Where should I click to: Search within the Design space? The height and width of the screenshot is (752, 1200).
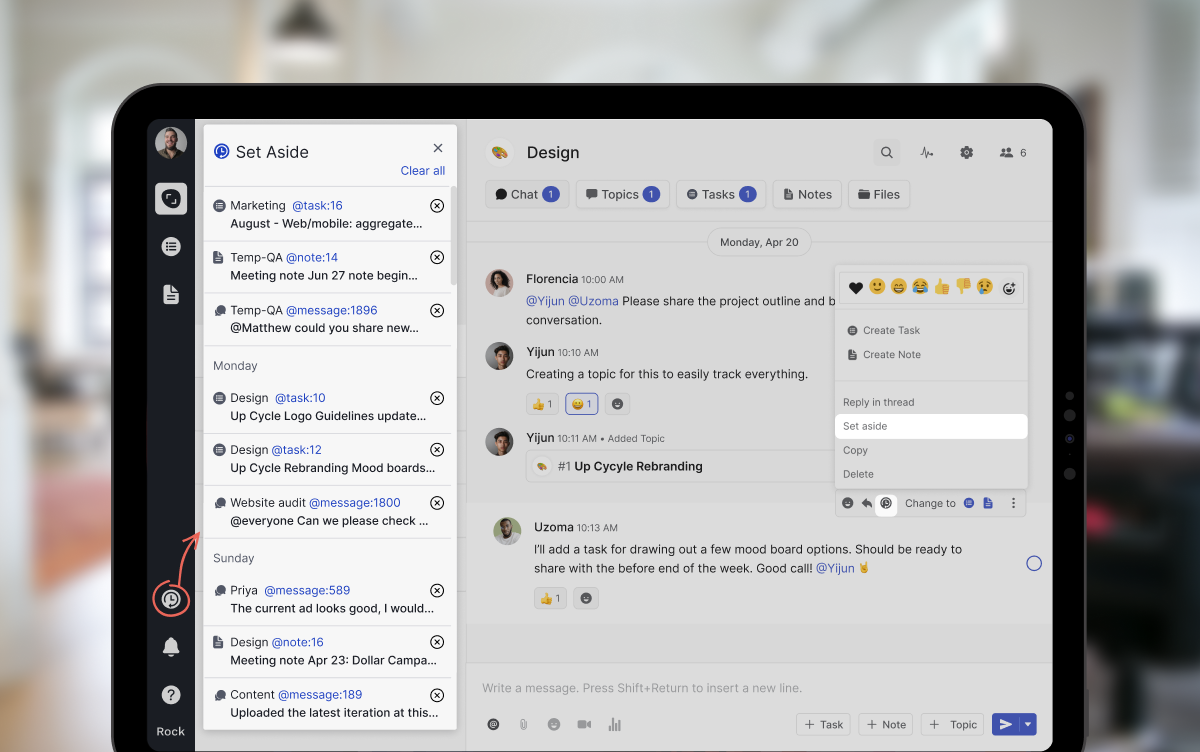886,153
